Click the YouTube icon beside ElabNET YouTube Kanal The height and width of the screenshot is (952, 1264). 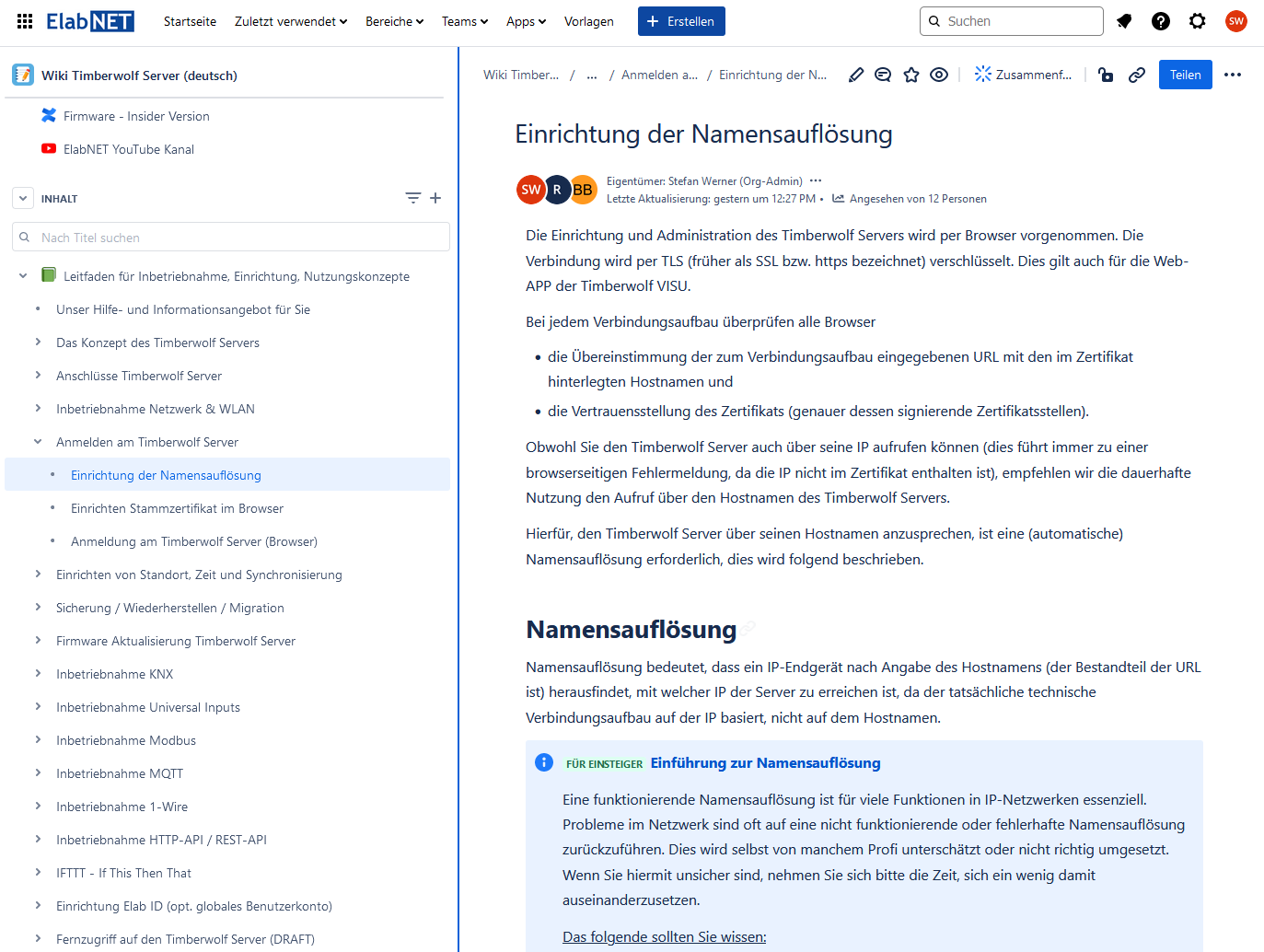click(x=49, y=149)
